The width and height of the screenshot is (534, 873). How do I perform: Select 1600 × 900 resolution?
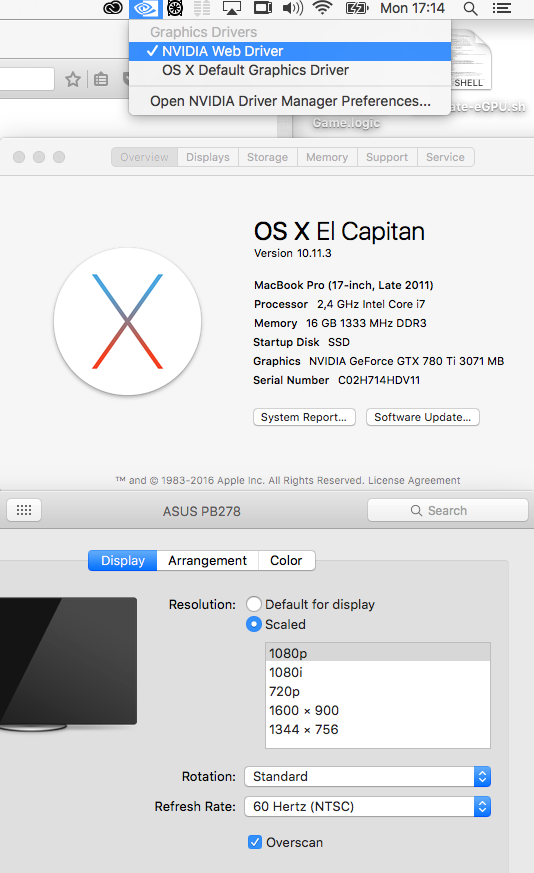pyautogui.click(x=378, y=710)
